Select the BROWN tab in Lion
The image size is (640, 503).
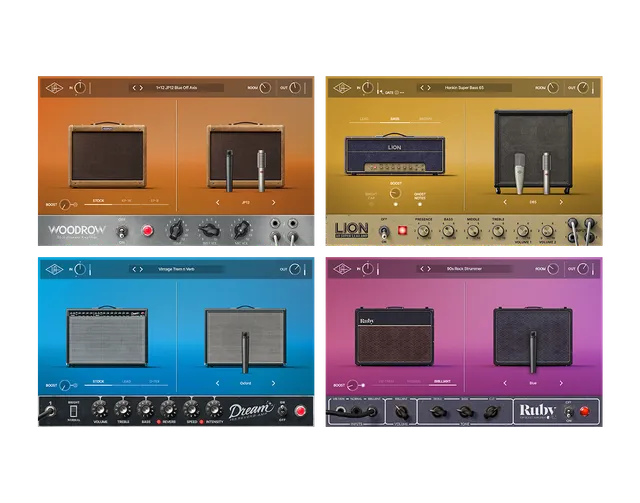425,119
